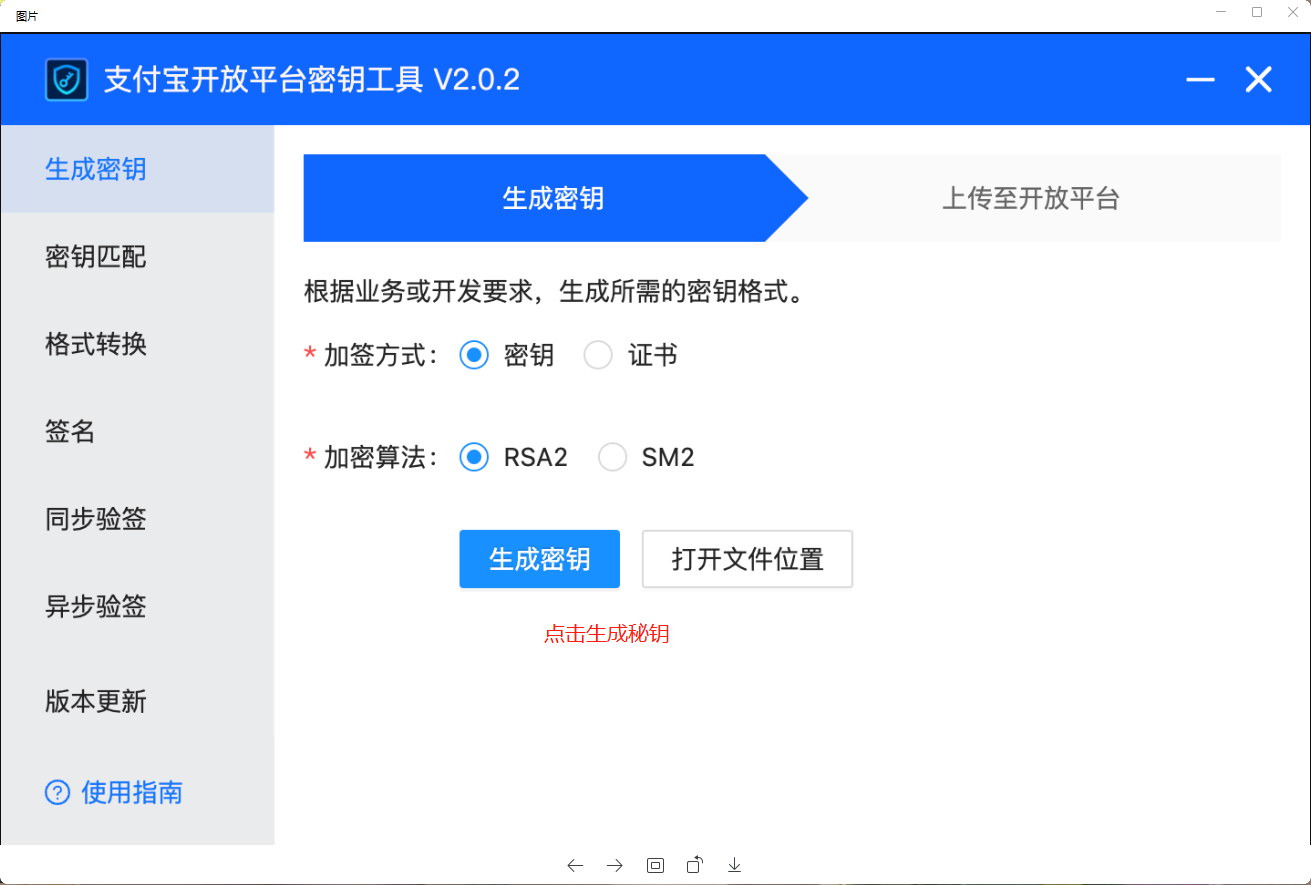Select the 密钥 signing method radio
Viewport: 1311px width, 885px height.
[x=474, y=355]
